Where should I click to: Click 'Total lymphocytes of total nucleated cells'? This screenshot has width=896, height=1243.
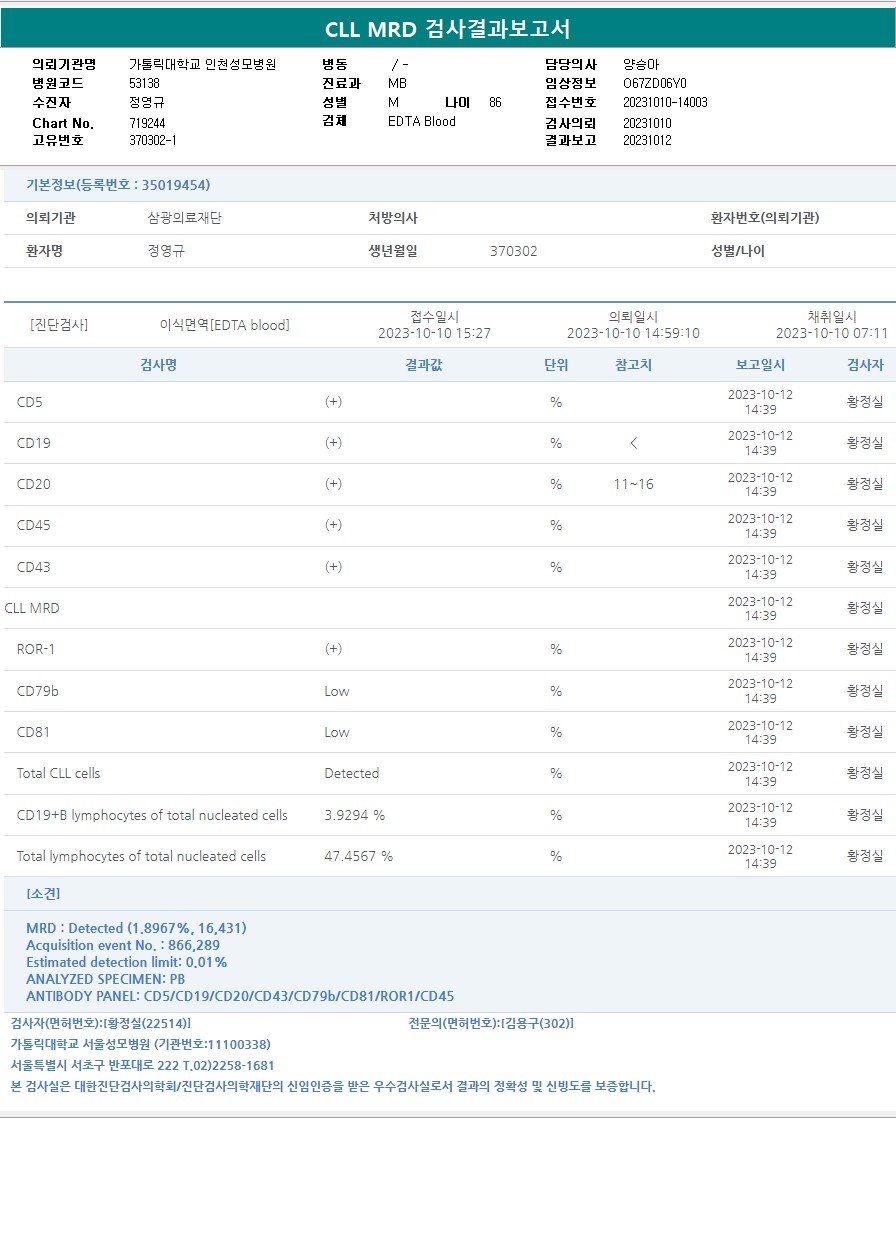[x=142, y=856]
